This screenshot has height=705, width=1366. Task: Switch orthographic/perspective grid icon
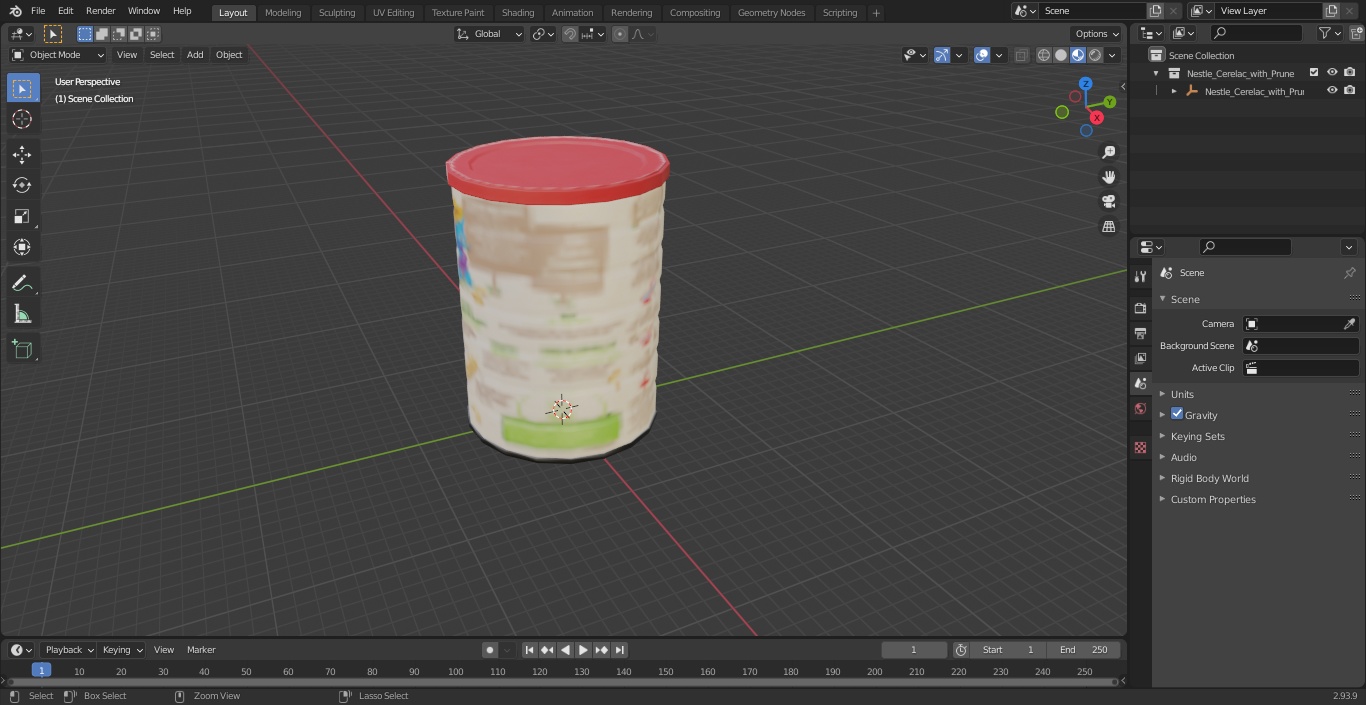(x=1108, y=227)
